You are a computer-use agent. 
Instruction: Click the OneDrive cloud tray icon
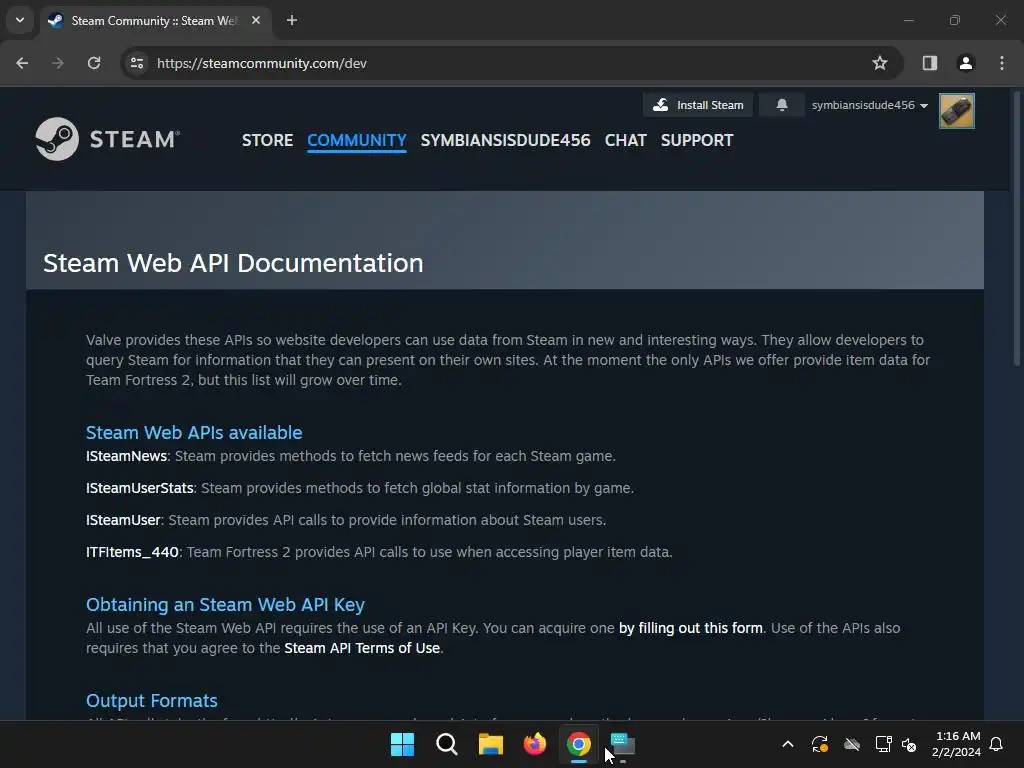(852, 744)
